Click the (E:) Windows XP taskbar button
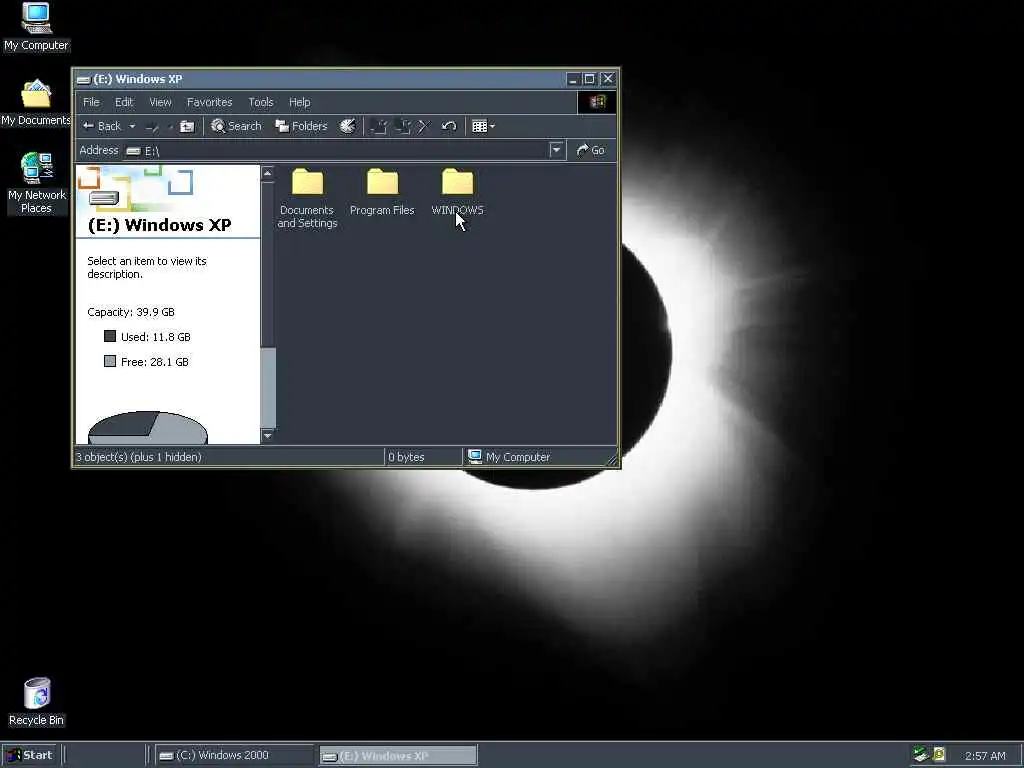Image resolution: width=1024 pixels, height=768 pixels. (x=398, y=756)
